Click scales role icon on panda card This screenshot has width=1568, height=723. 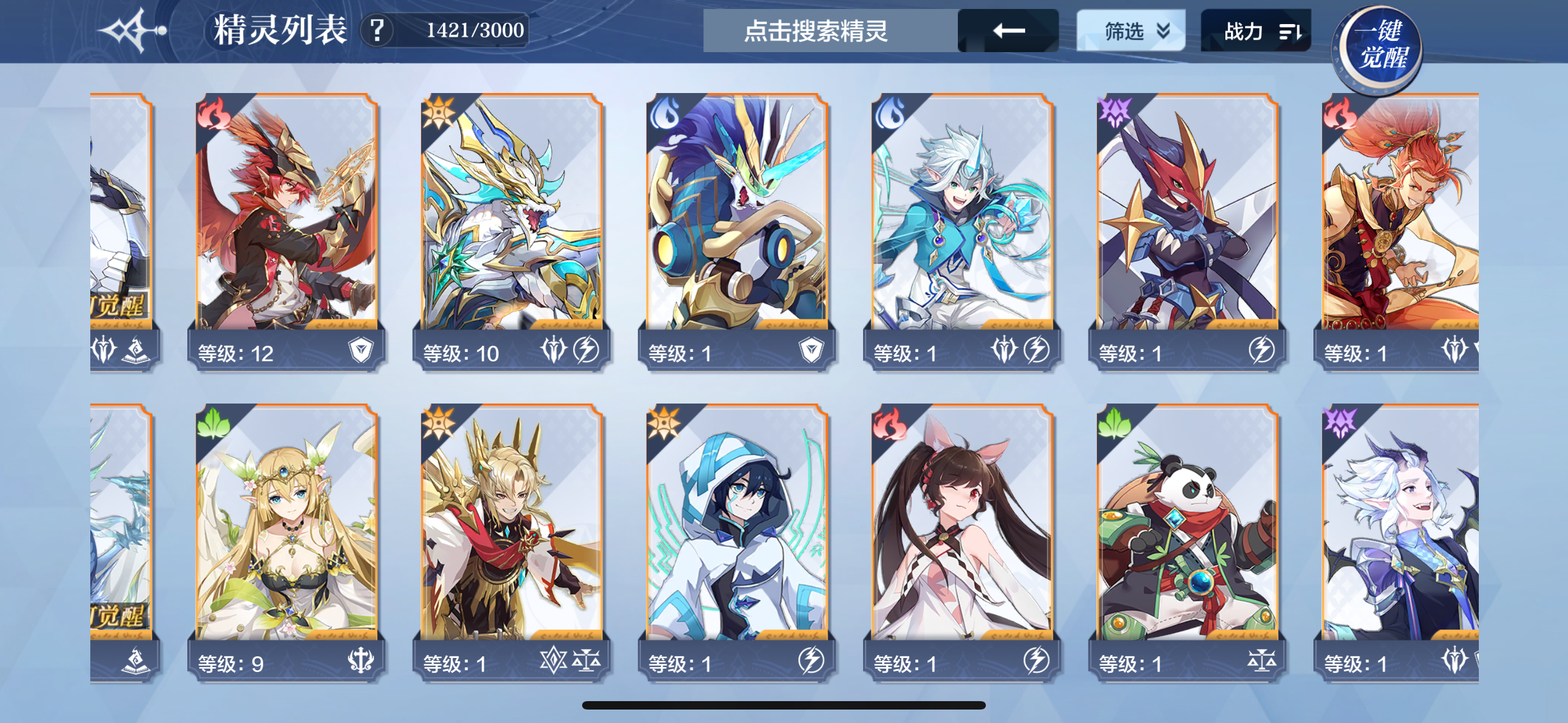pos(1261,660)
